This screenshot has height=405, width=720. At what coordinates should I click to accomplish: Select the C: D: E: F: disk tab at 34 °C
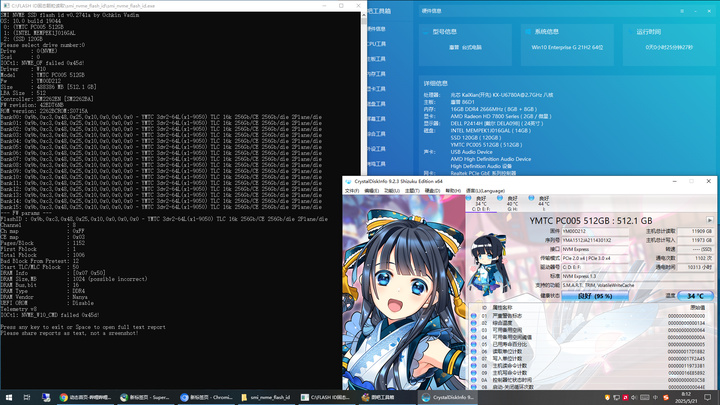click(x=481, y=203)
